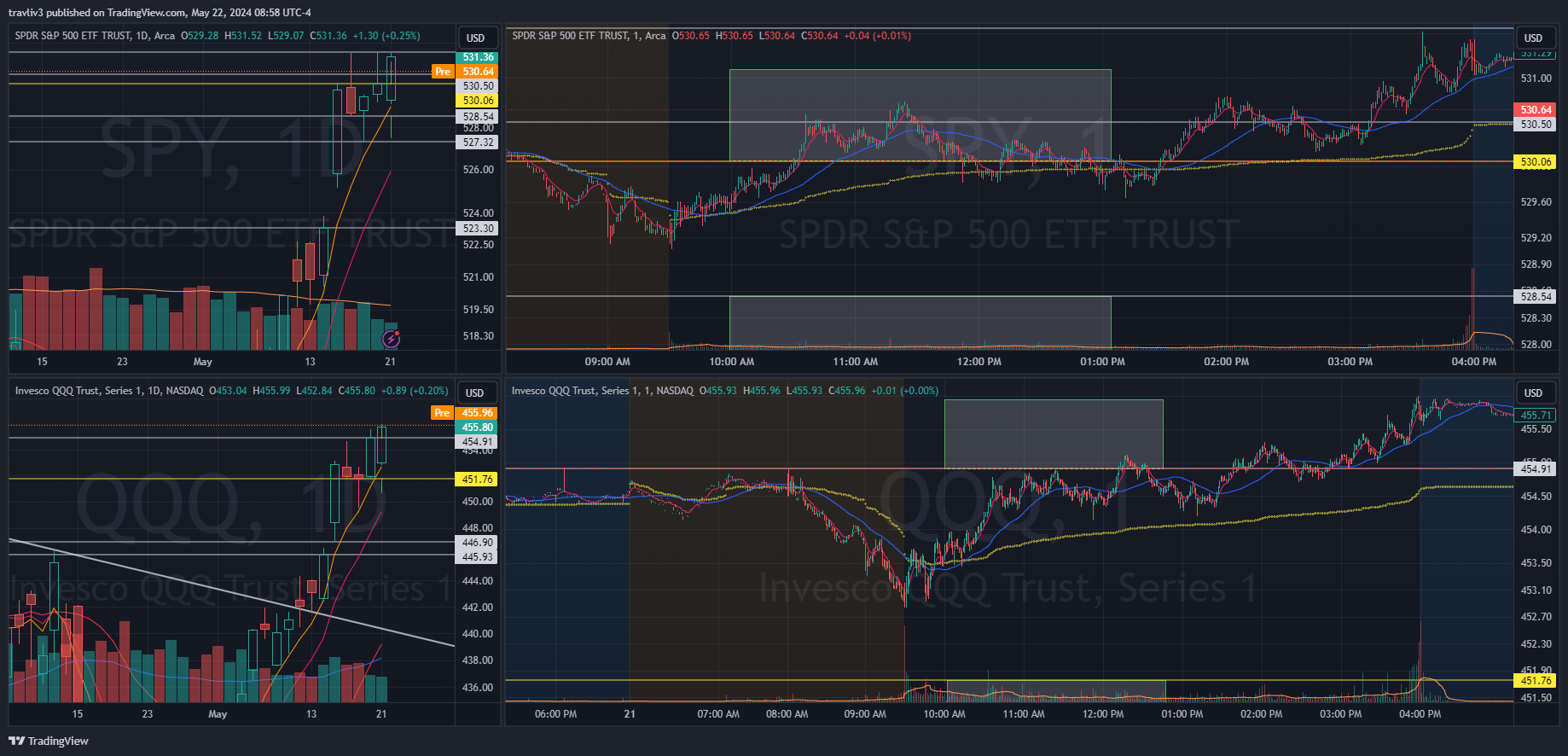Viewport: 1568px width, 756px height.
Task: Click the +0.89 (+0.20%) change value on QQQ daily
Action: point(415,391)
